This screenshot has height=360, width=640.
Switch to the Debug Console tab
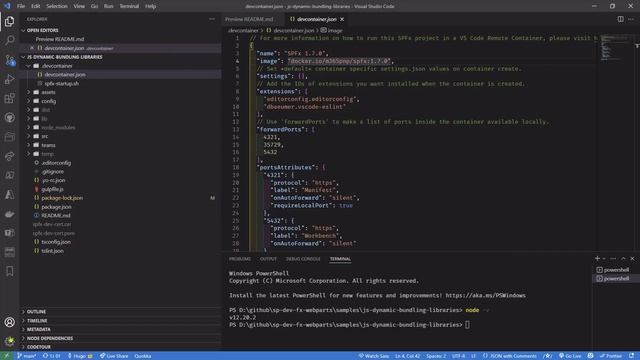point(303,259)
